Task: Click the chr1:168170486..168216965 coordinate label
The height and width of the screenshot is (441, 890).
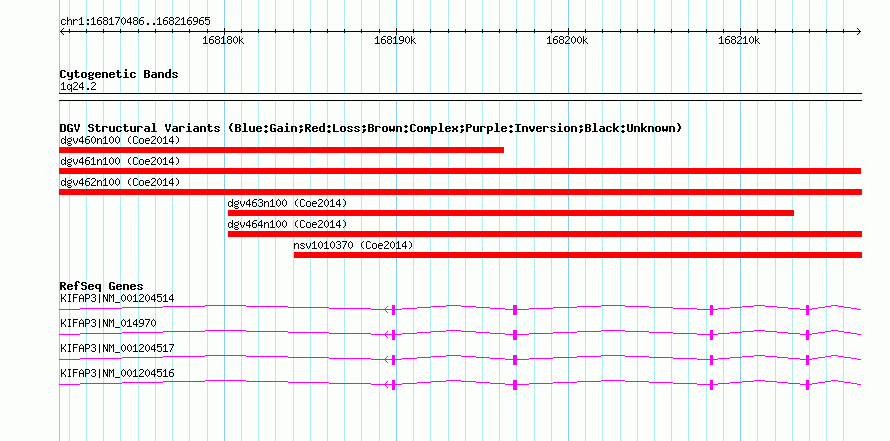Action: point(135,22)
